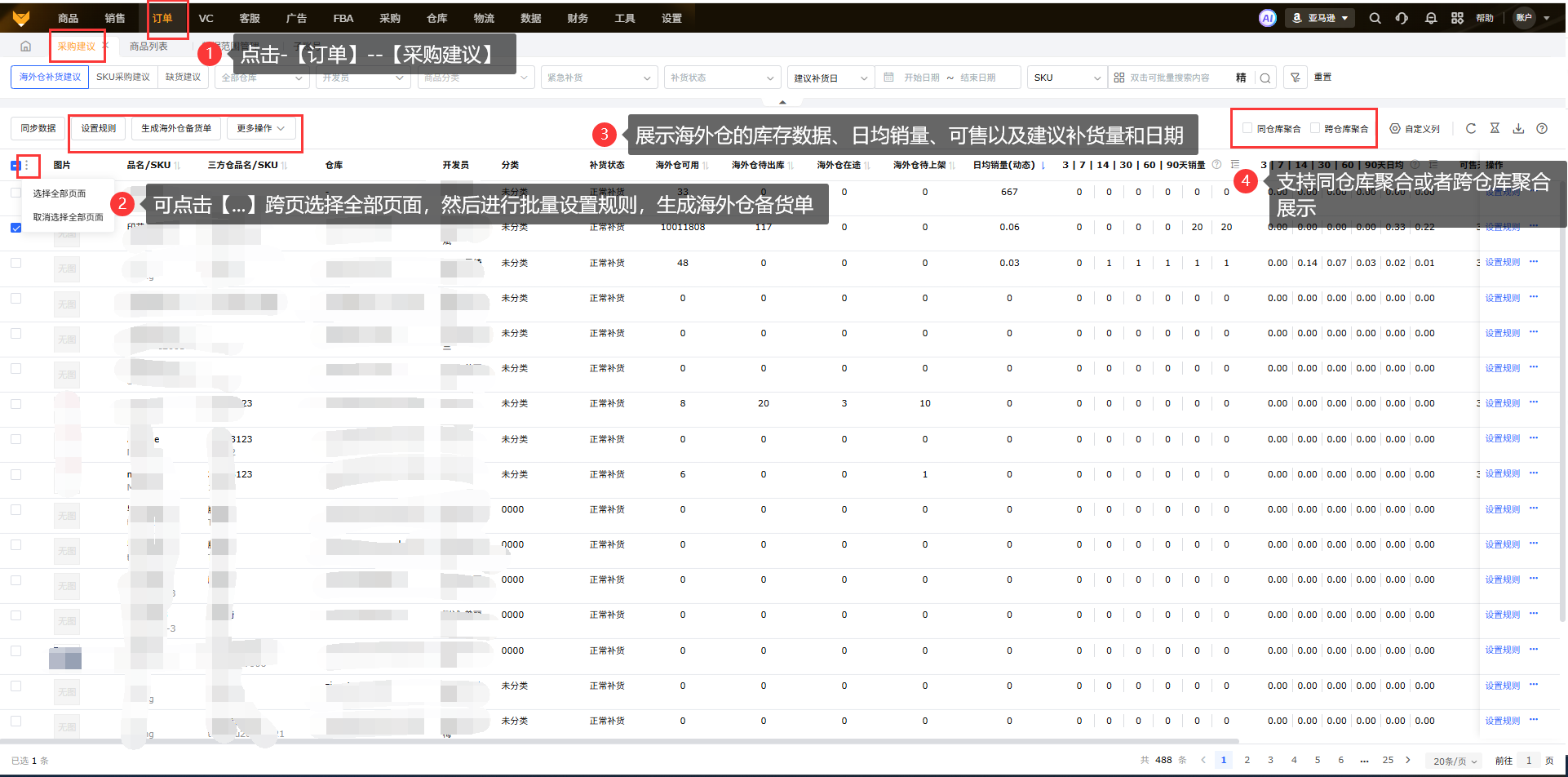Click the hourglass task history icon
The width and height of the screenshot is (1568, 777).
1495,128
